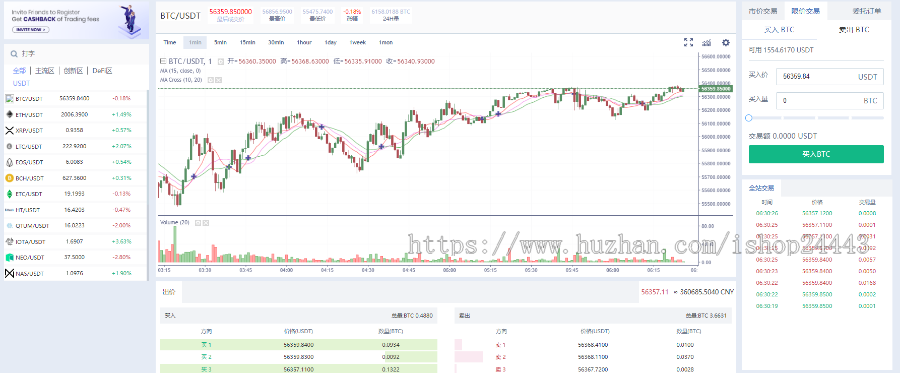Select the main zone filter
Image resolution: width=900 pixels, height=373 pixels.
point(44,71)
